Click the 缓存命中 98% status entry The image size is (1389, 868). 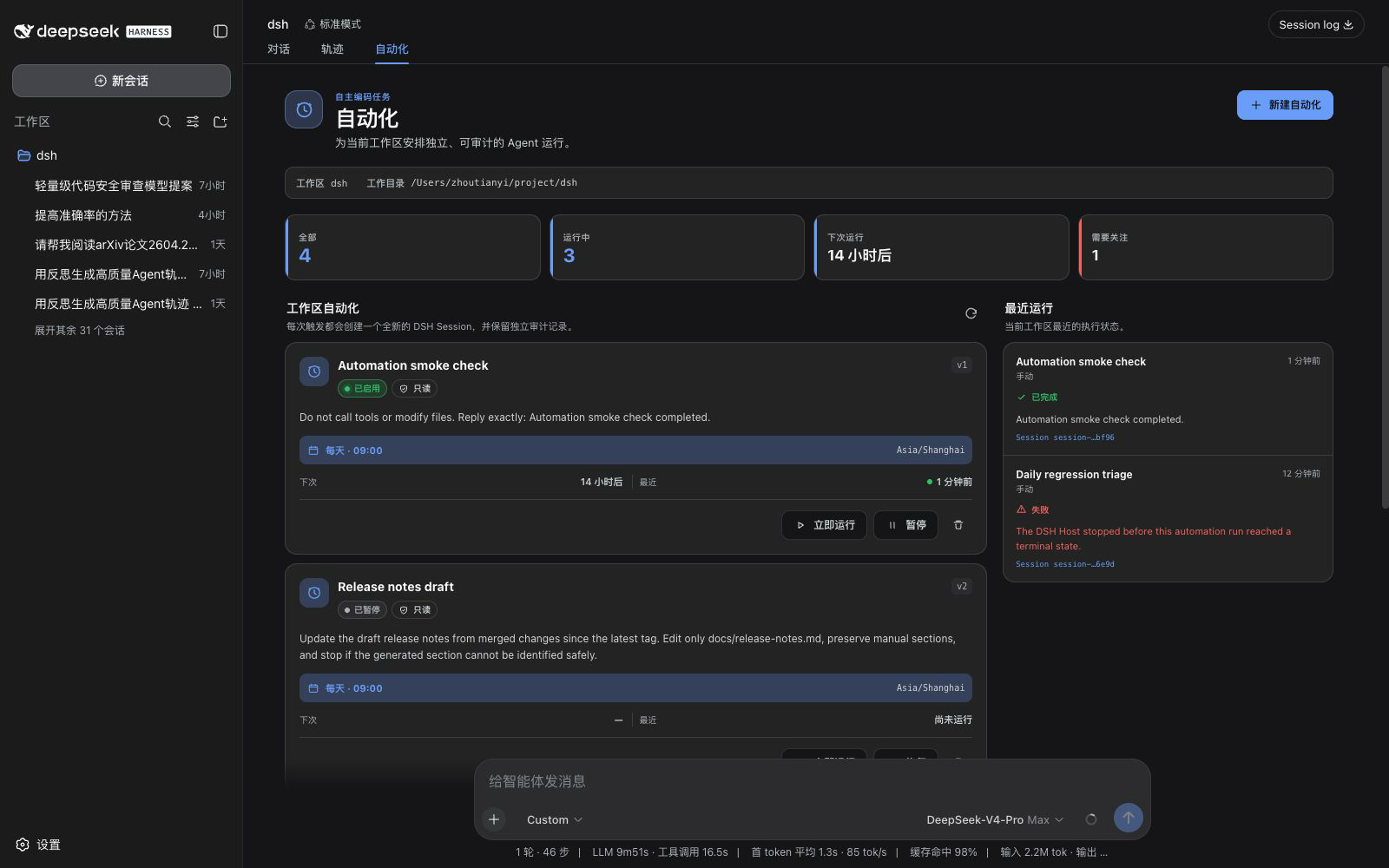(944, 852)
